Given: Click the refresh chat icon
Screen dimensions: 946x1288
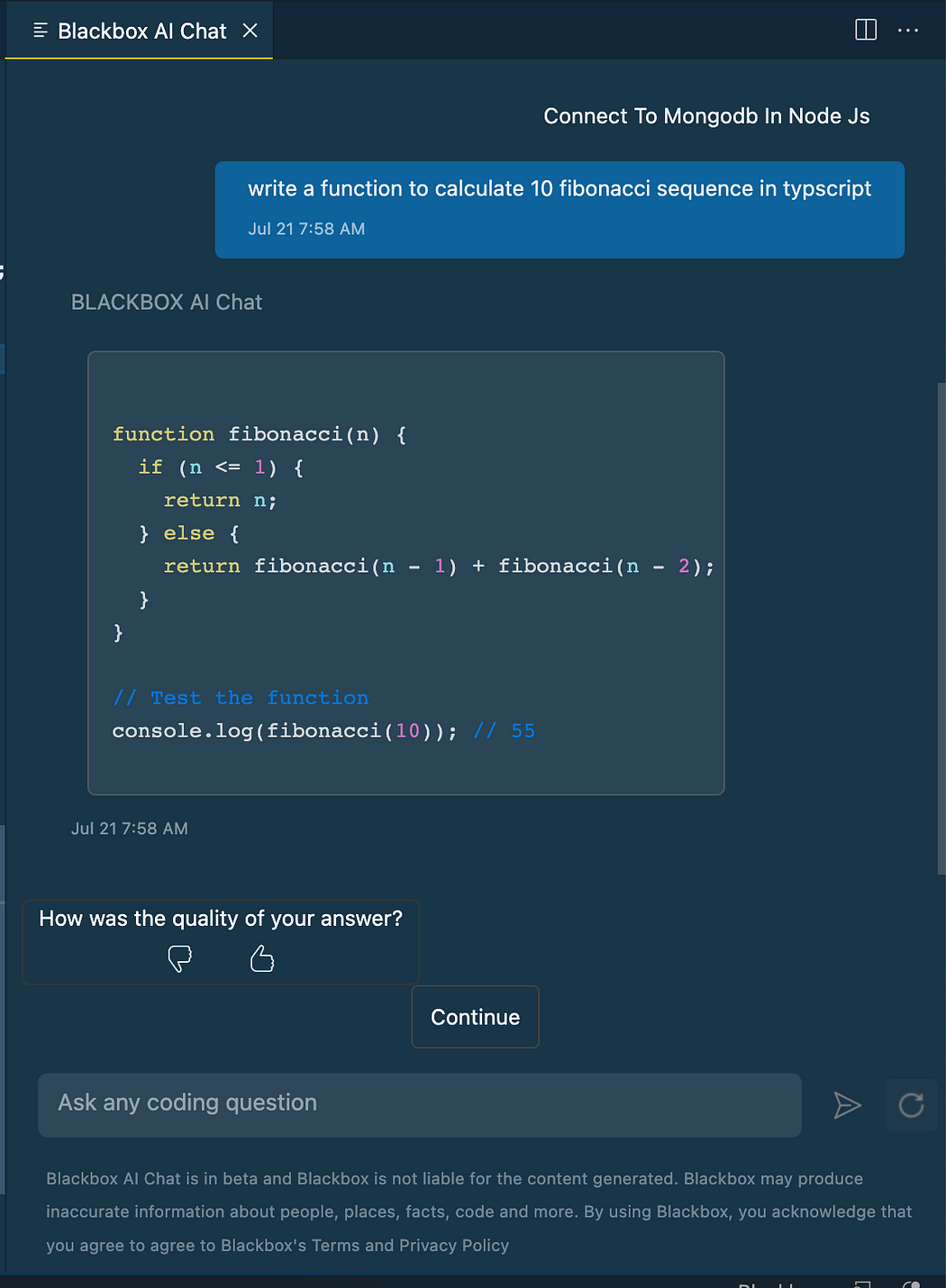Looking at the screenshot, I should coord(912,1105).
